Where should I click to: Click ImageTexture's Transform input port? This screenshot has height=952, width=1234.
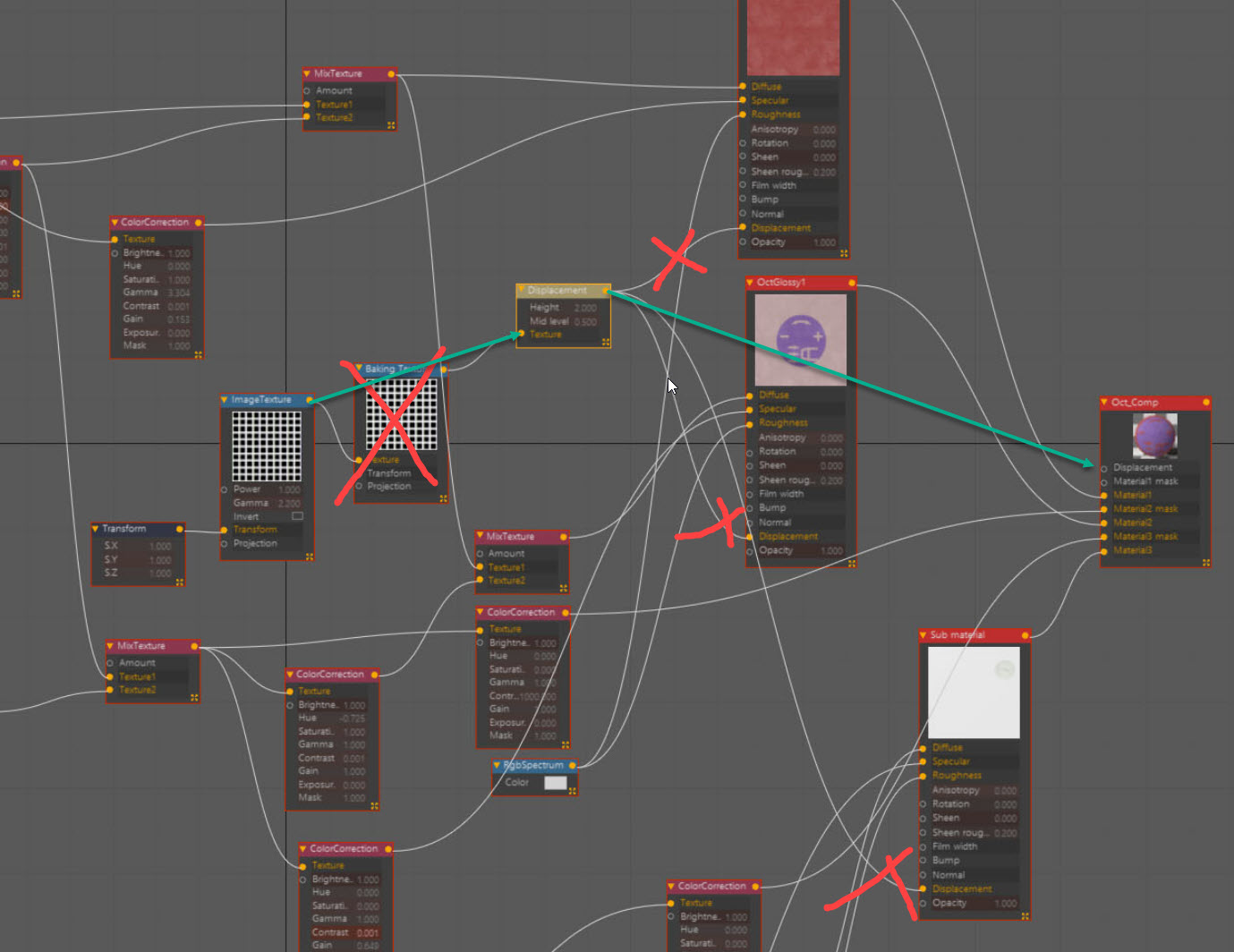click(x=224, y=530)
